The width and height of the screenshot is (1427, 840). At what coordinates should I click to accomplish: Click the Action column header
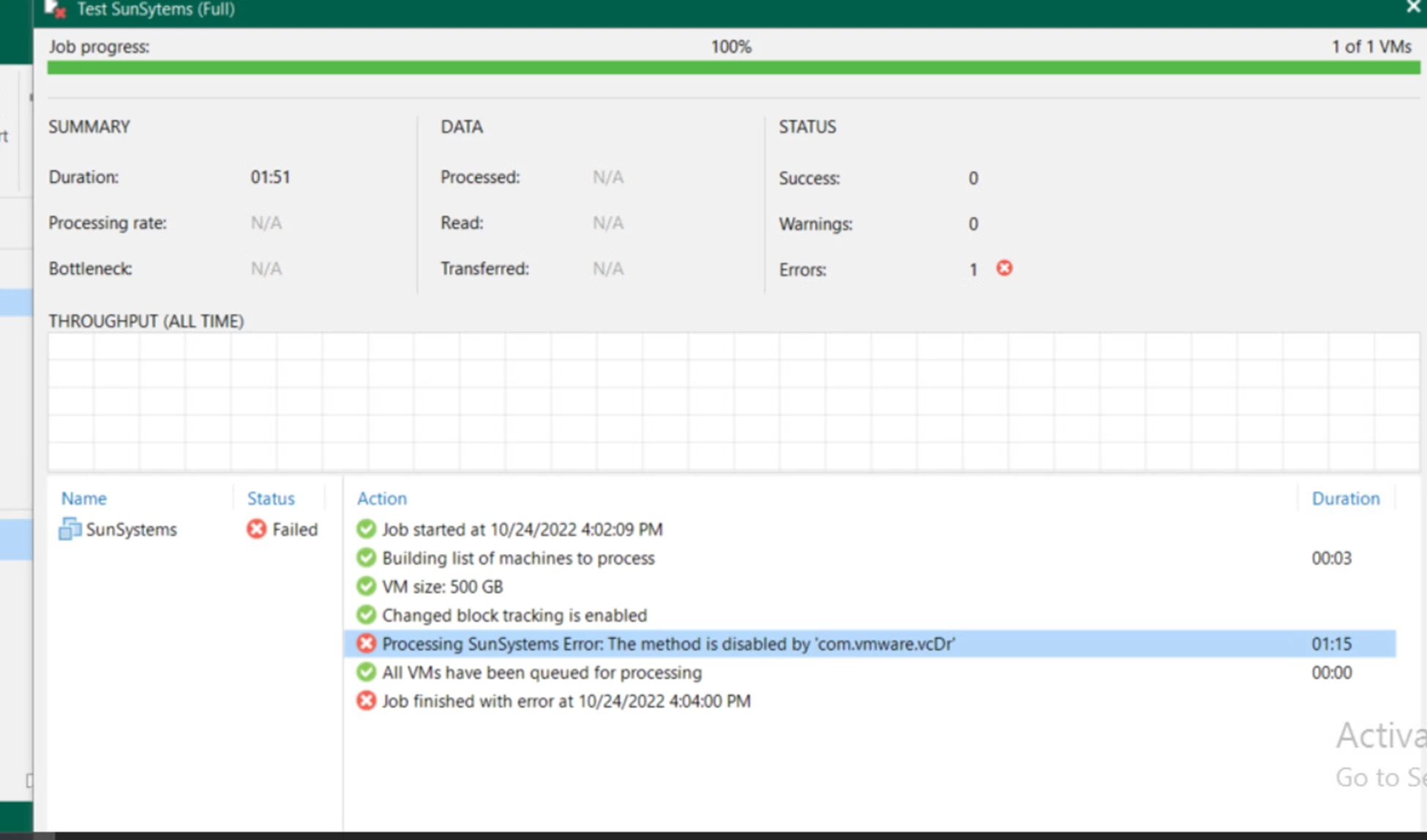coord(381,498)
